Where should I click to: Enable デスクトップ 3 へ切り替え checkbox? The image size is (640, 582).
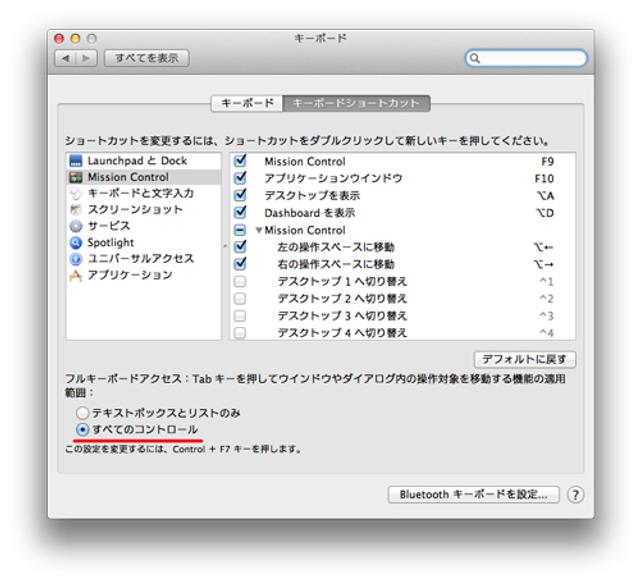coord(240,316)
